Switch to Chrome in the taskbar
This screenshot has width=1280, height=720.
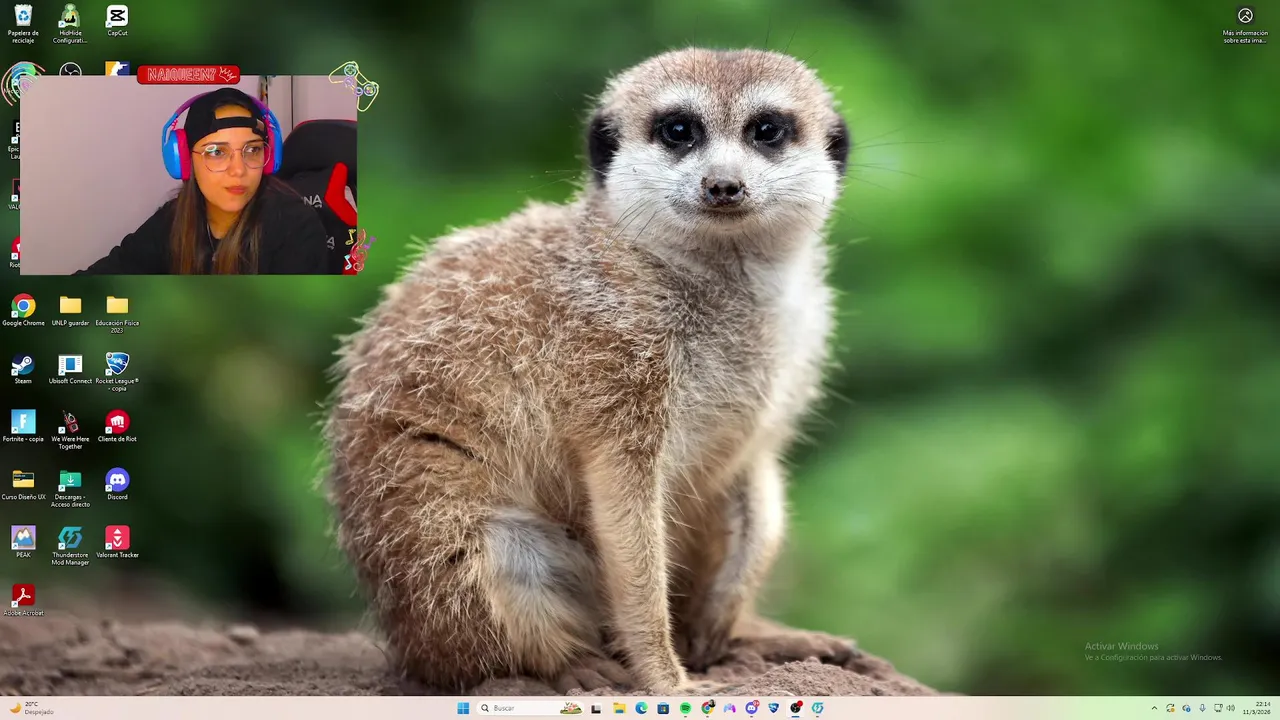coord(708,708)
